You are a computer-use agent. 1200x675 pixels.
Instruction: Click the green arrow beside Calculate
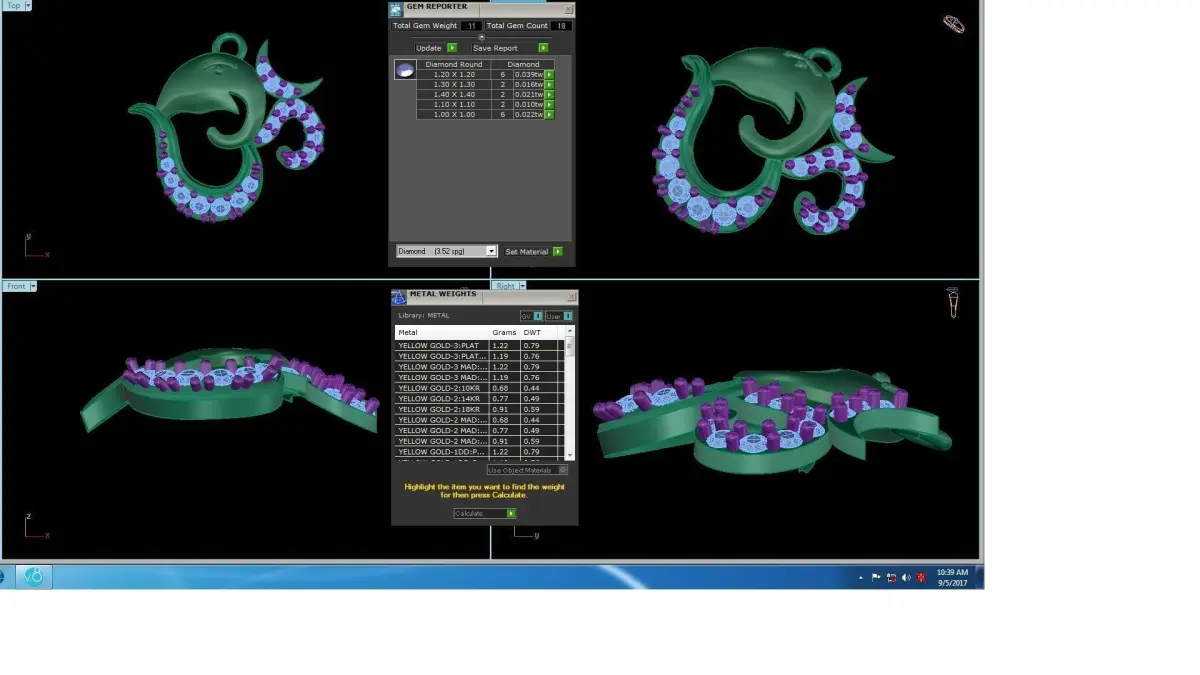coord(511,513)
